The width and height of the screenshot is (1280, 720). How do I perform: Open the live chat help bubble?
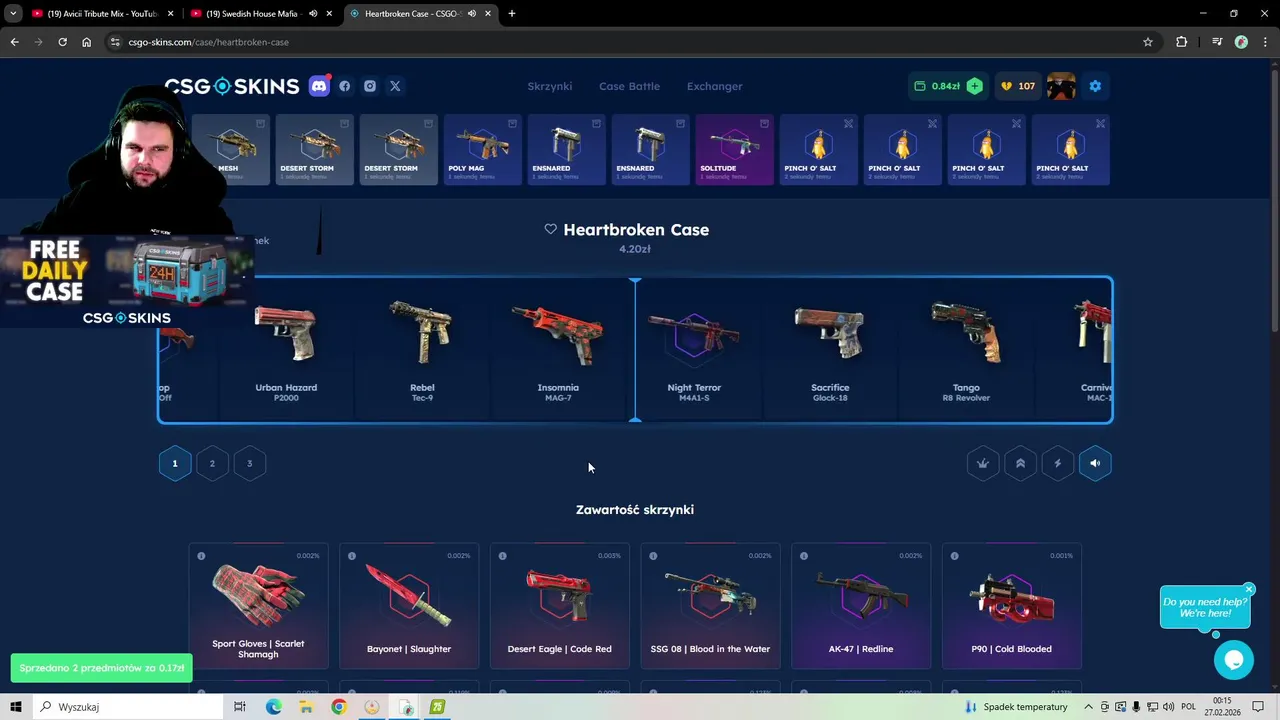pyautogui.click(x=1233, y=660)
